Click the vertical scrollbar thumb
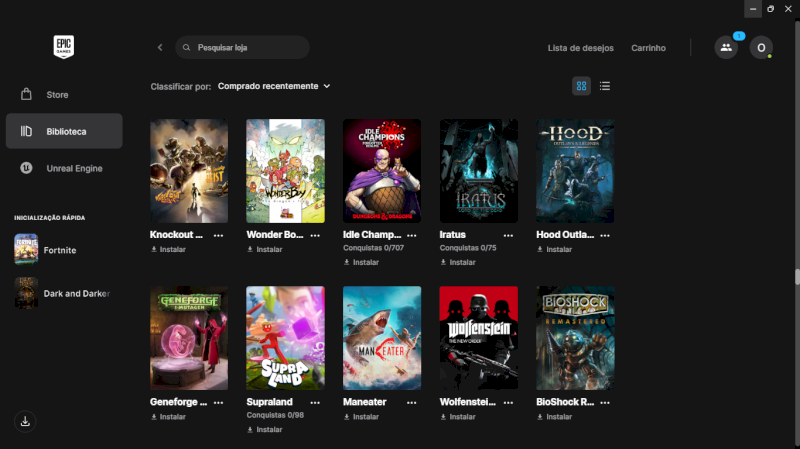Image resolution: width=800 pixels, height=449 pixels. tap(797, 277)
